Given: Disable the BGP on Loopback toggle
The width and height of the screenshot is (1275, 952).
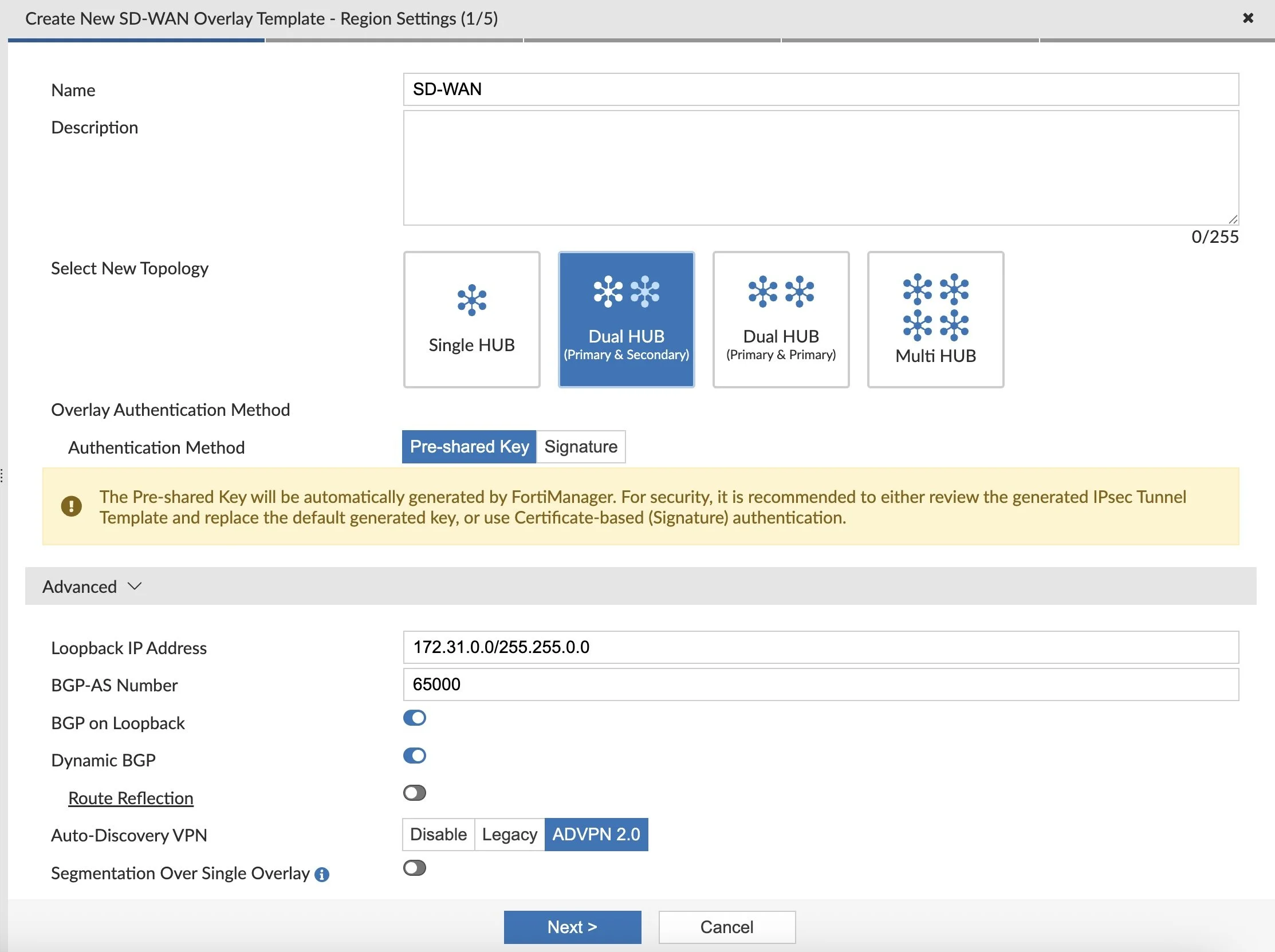Looking at the screenshot, I should 414,718.
